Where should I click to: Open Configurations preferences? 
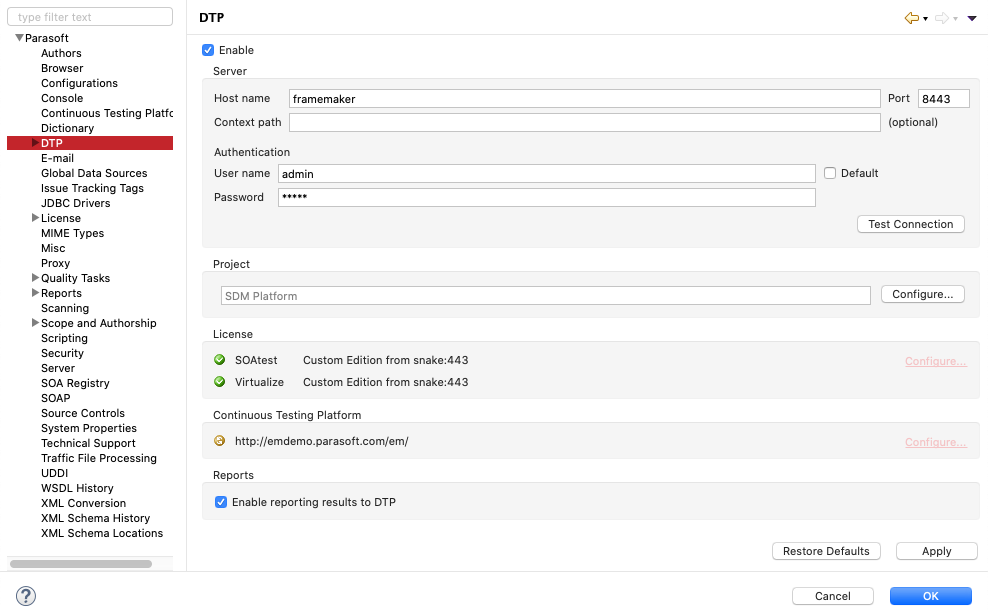pyautogui.click(x=79, y=83)
